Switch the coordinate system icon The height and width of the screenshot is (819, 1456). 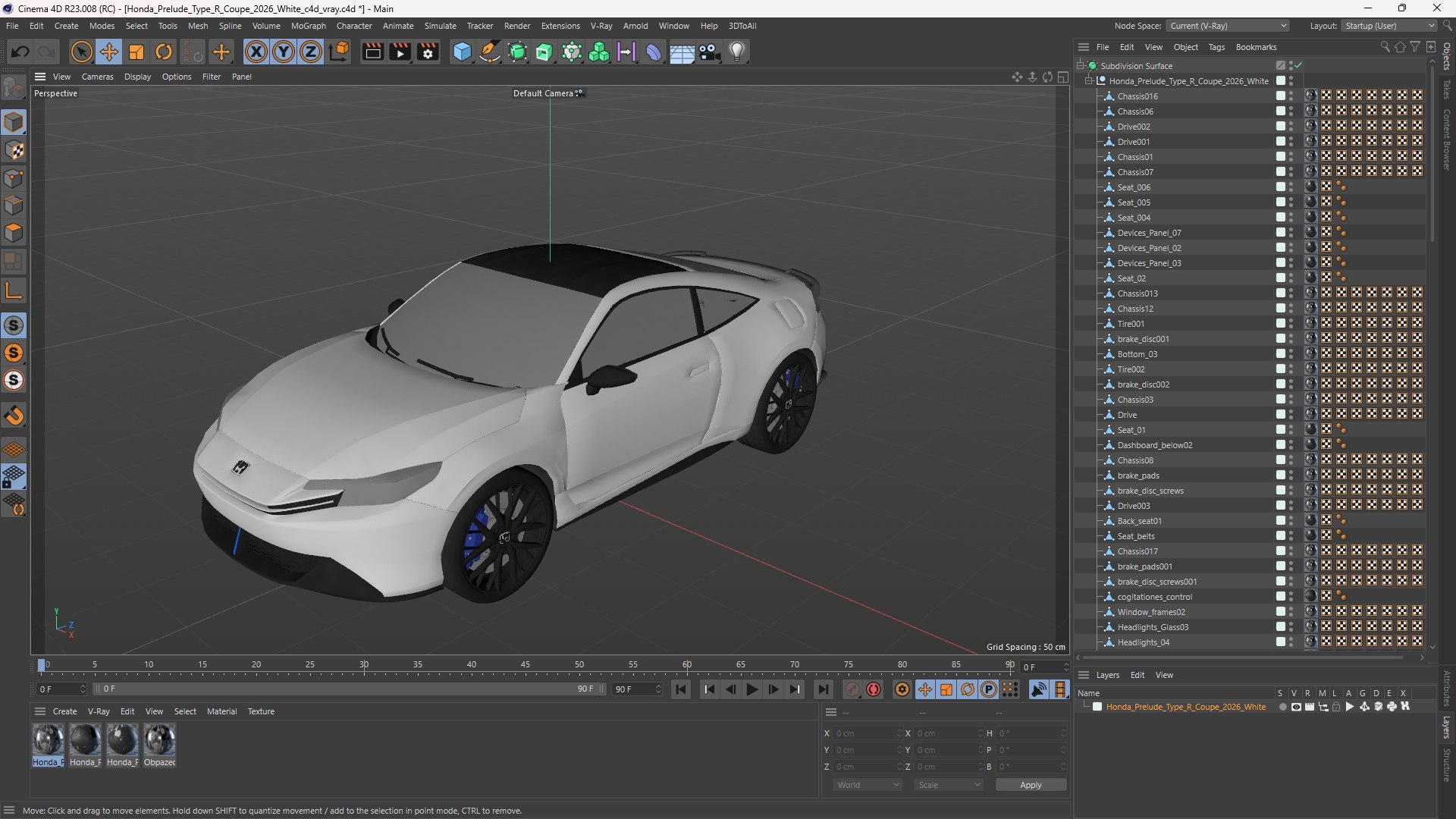340,52
